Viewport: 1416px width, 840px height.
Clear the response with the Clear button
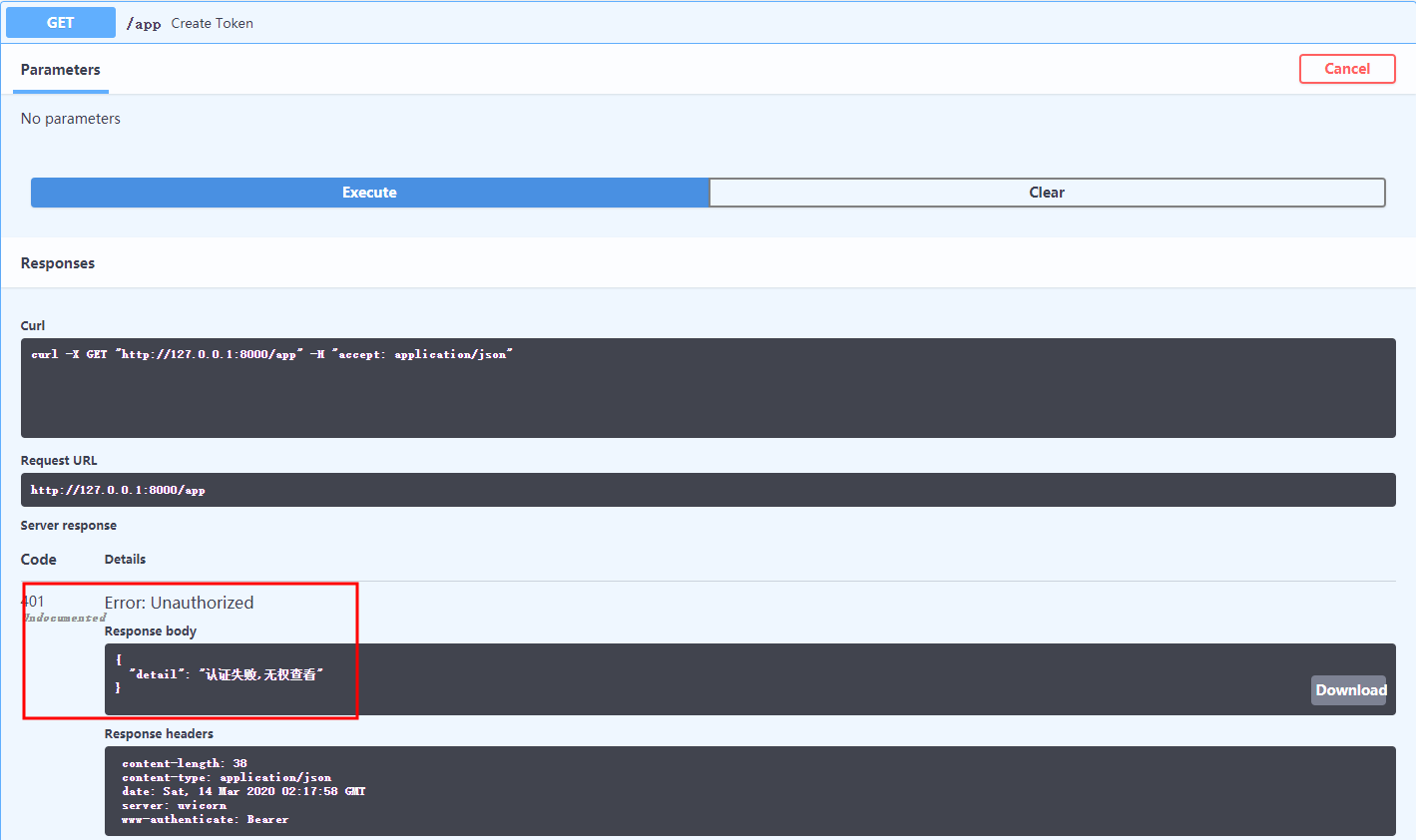coord(1047,193)
